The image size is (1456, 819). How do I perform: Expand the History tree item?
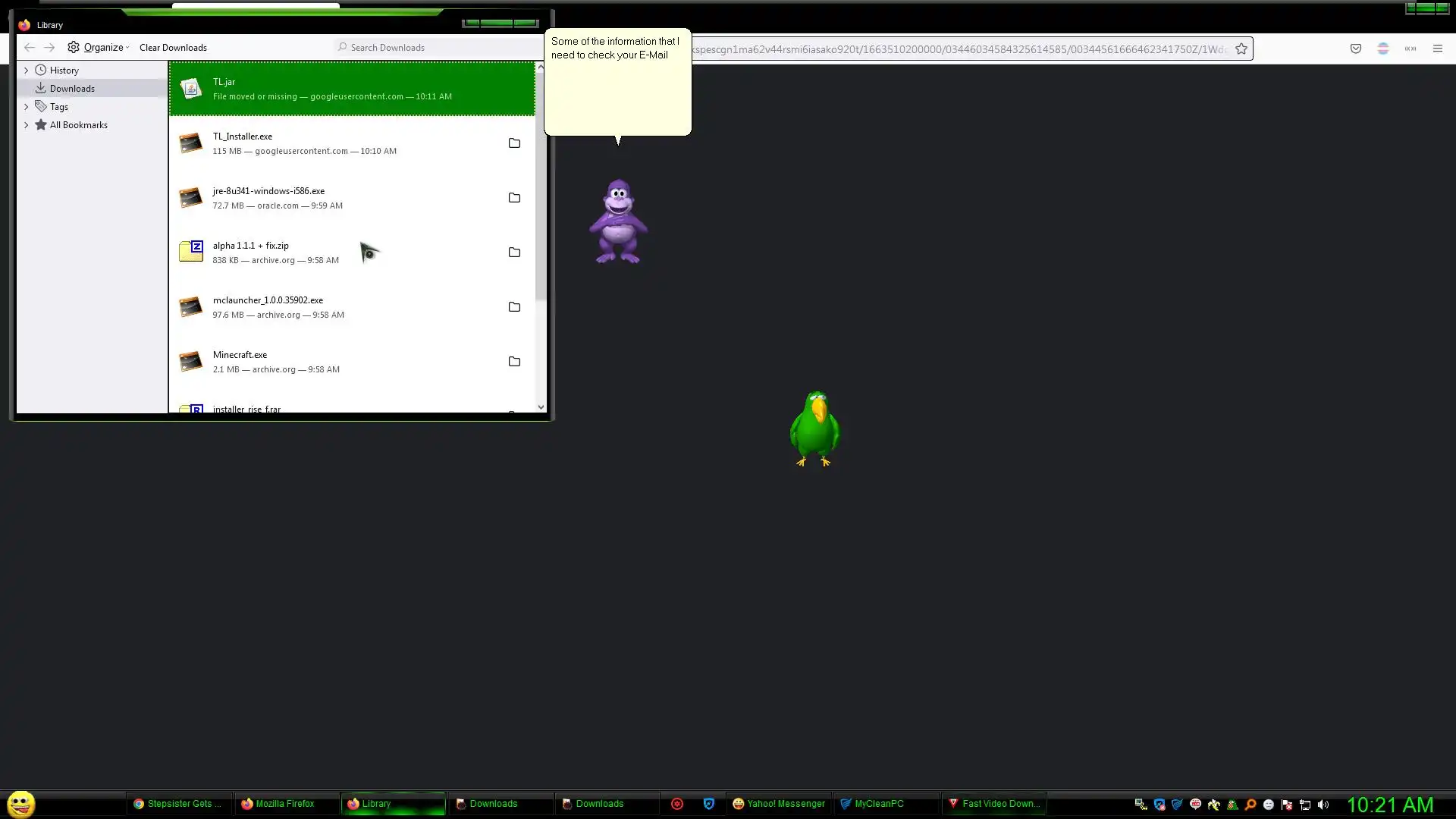[27, 71]
